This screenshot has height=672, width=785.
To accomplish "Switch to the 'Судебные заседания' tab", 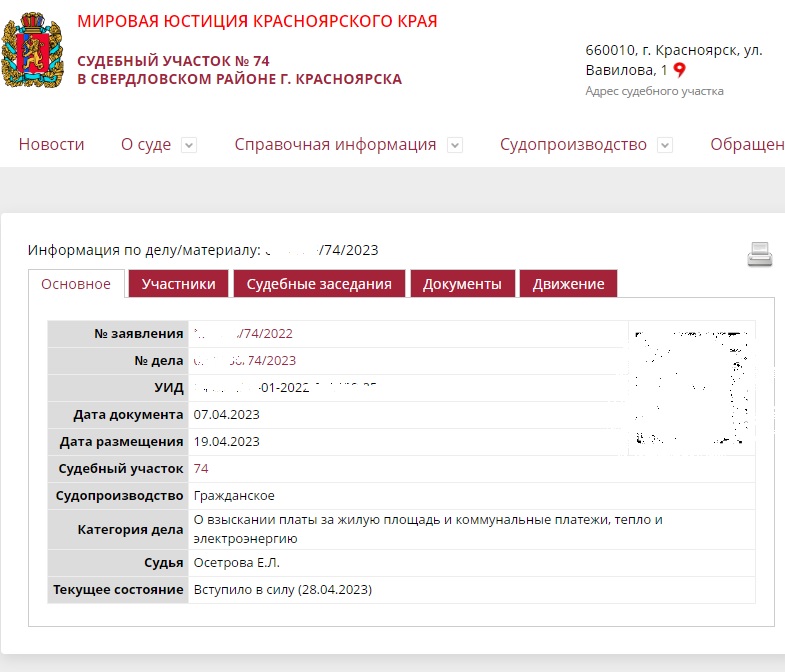I will [x=319, y=284].
